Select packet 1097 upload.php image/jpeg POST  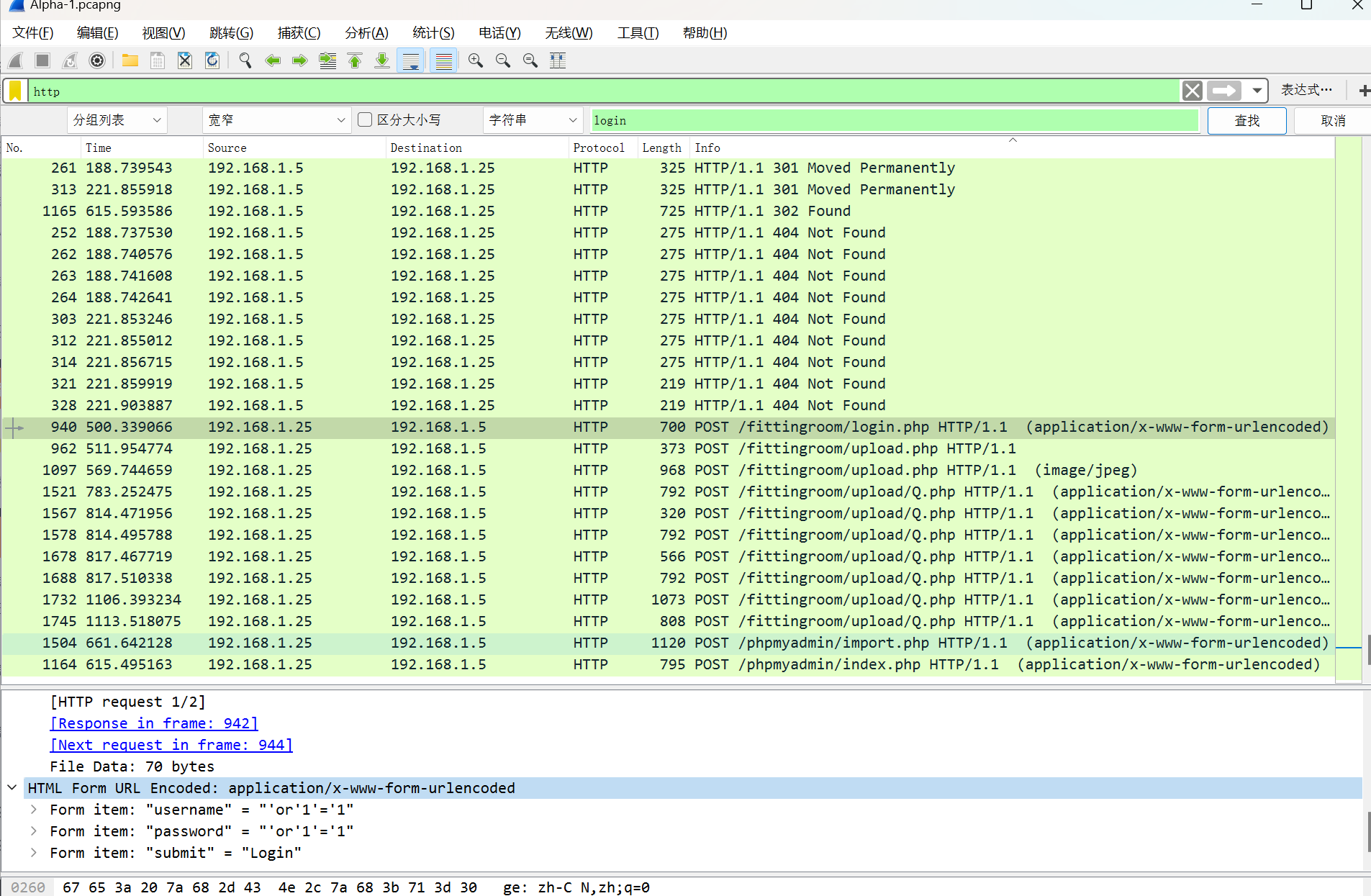[668, 470]
